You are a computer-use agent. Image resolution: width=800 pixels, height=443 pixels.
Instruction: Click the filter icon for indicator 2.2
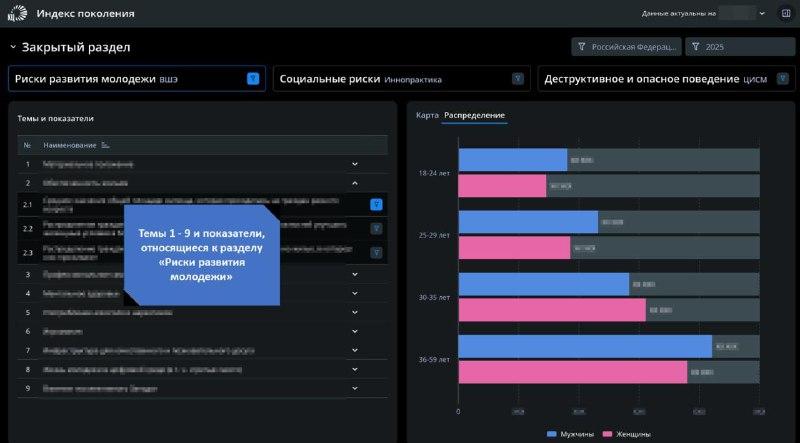(376, 228)
